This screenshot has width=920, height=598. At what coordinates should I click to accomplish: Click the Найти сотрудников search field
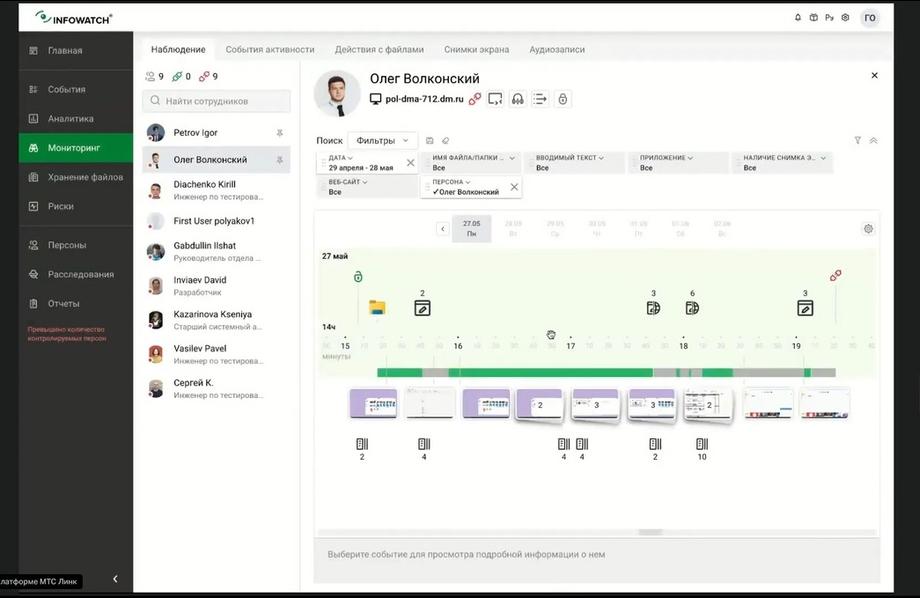click(x=217, y=101)
